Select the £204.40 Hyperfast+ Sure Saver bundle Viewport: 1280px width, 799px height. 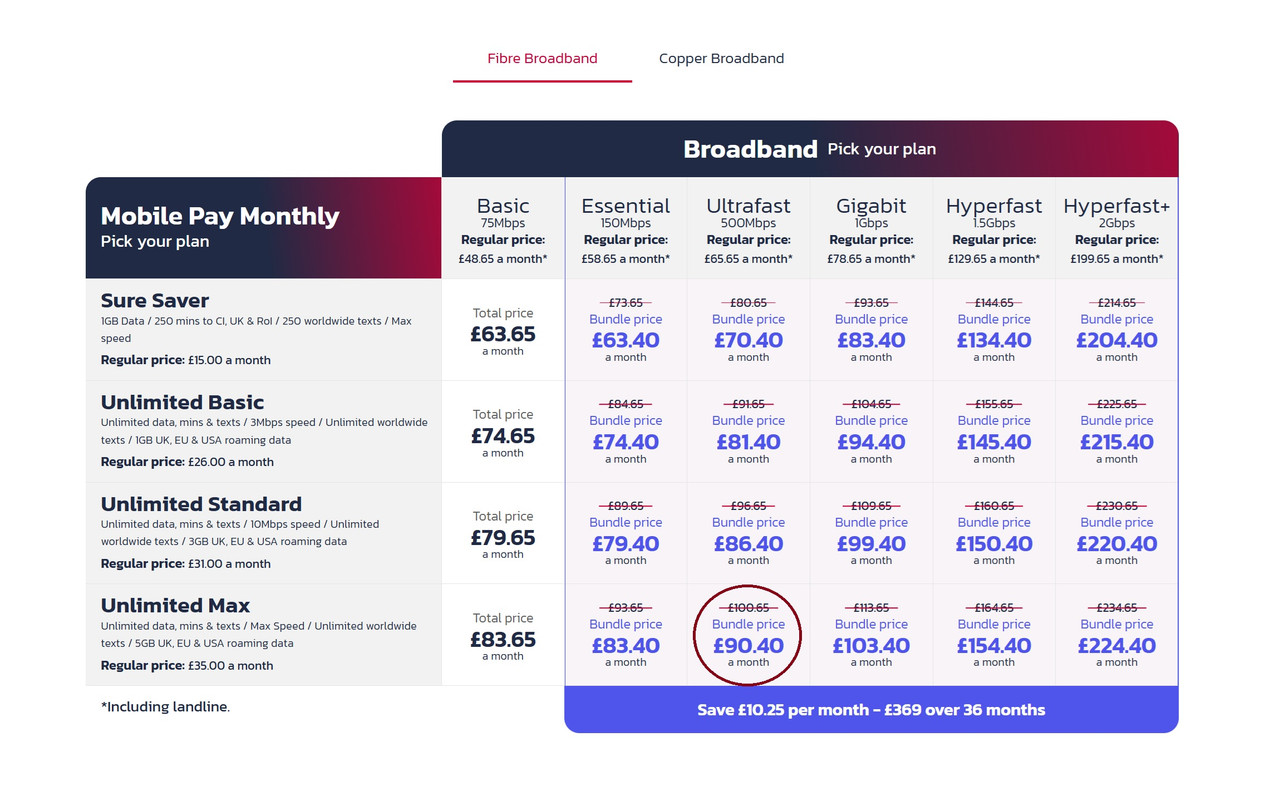click(x=1116, y=340)
